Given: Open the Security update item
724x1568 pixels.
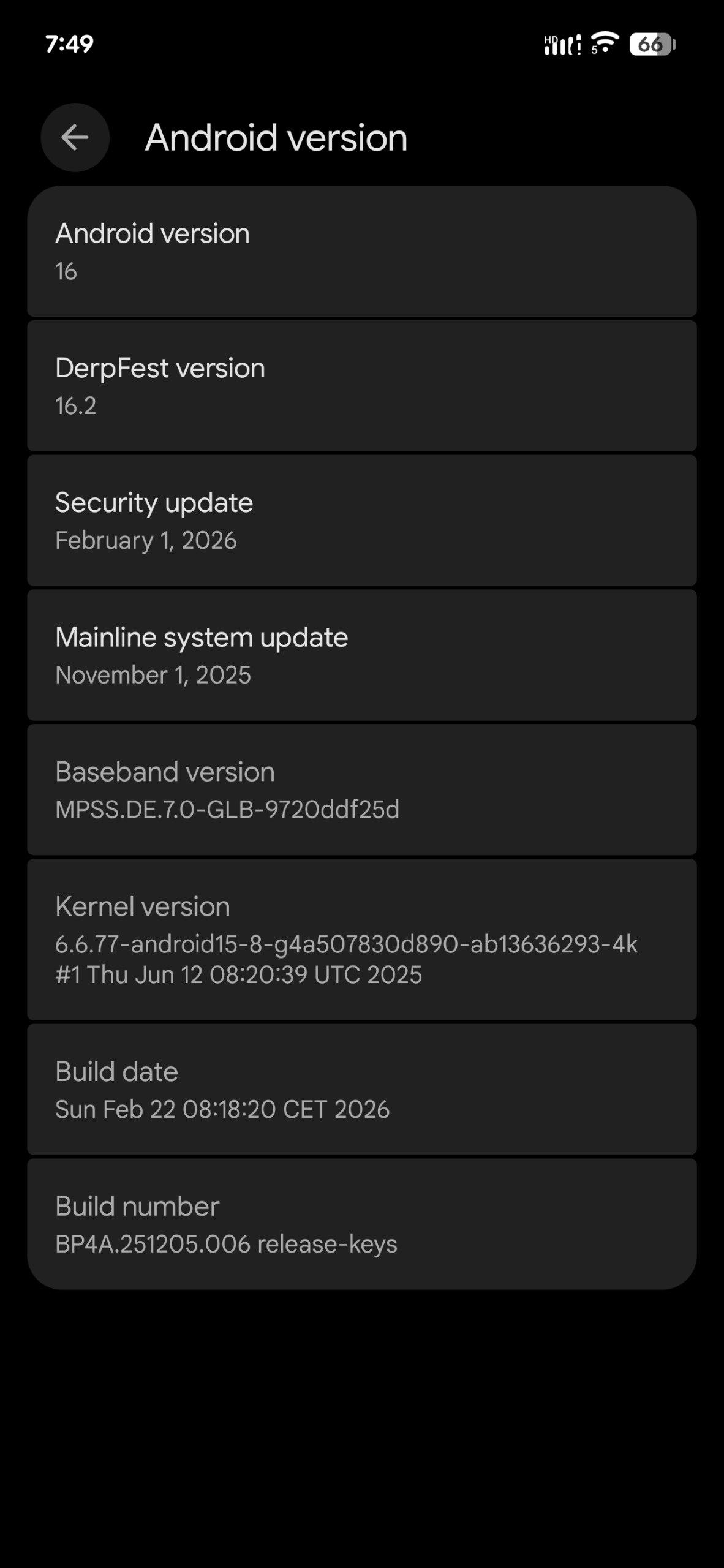Looking at the screenshot, I should [361, 521].
